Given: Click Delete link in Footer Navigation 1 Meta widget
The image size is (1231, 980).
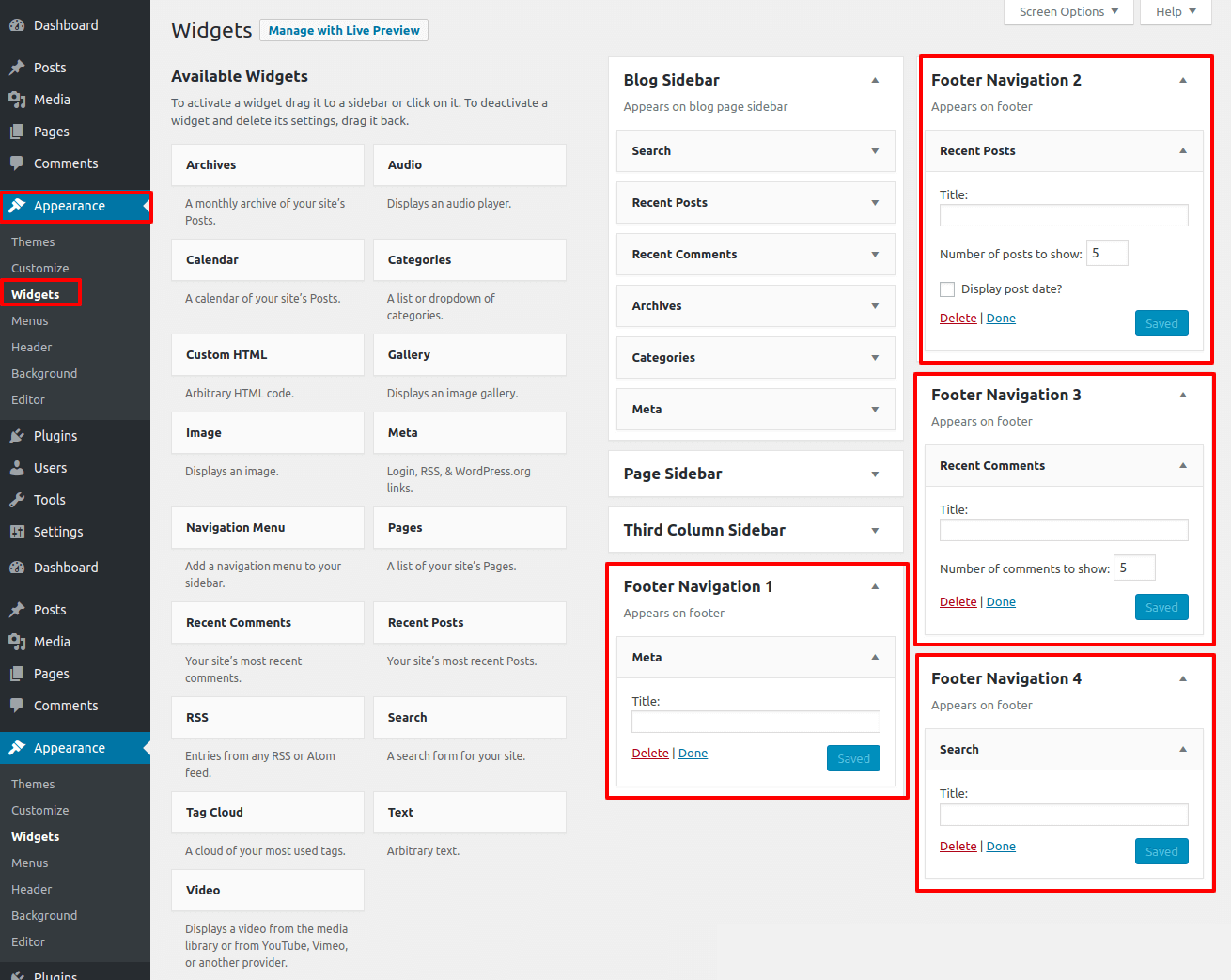Looking at the screenshot, I should click(650, 754).
